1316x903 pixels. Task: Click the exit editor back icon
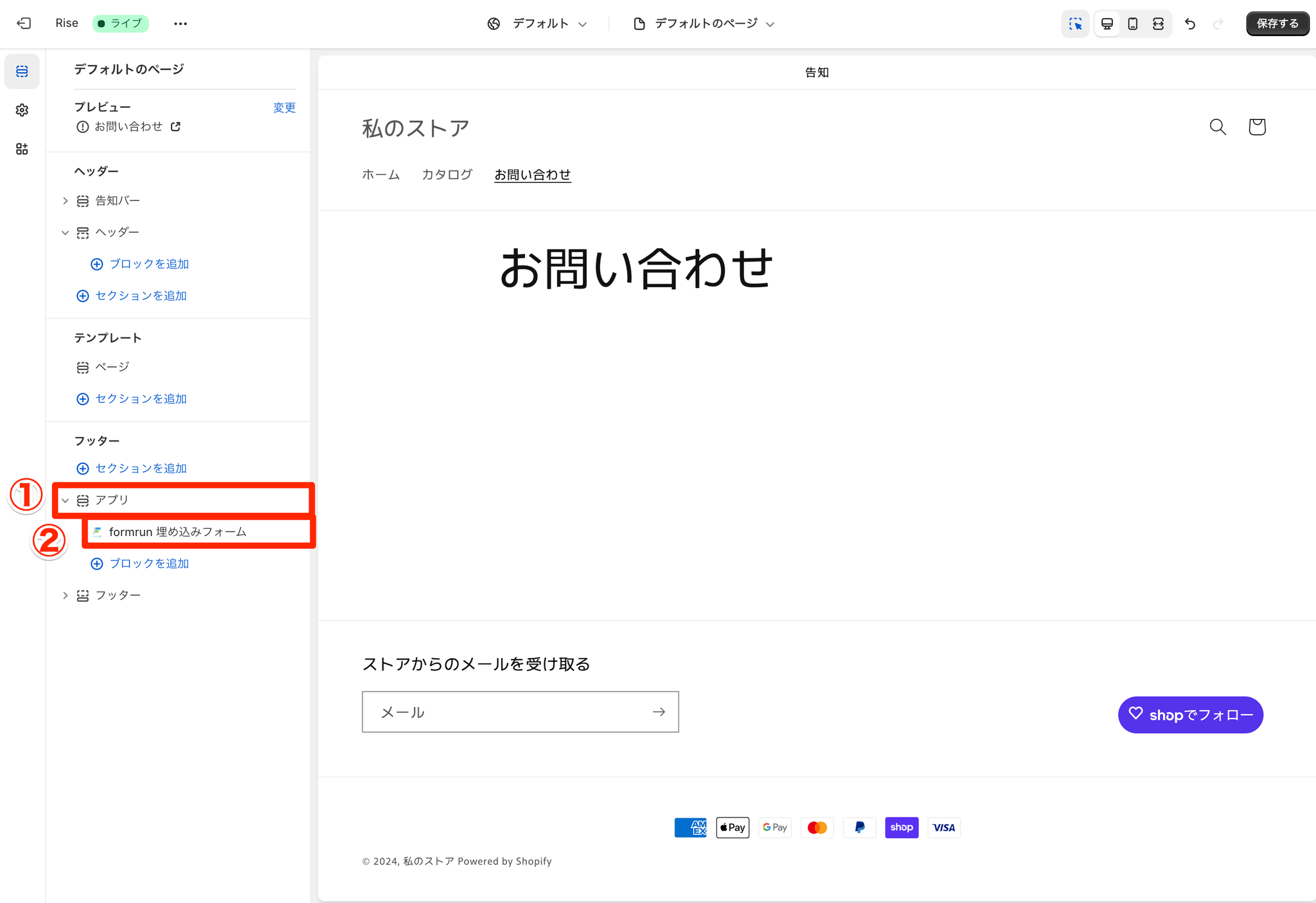(x=24, y=23)
